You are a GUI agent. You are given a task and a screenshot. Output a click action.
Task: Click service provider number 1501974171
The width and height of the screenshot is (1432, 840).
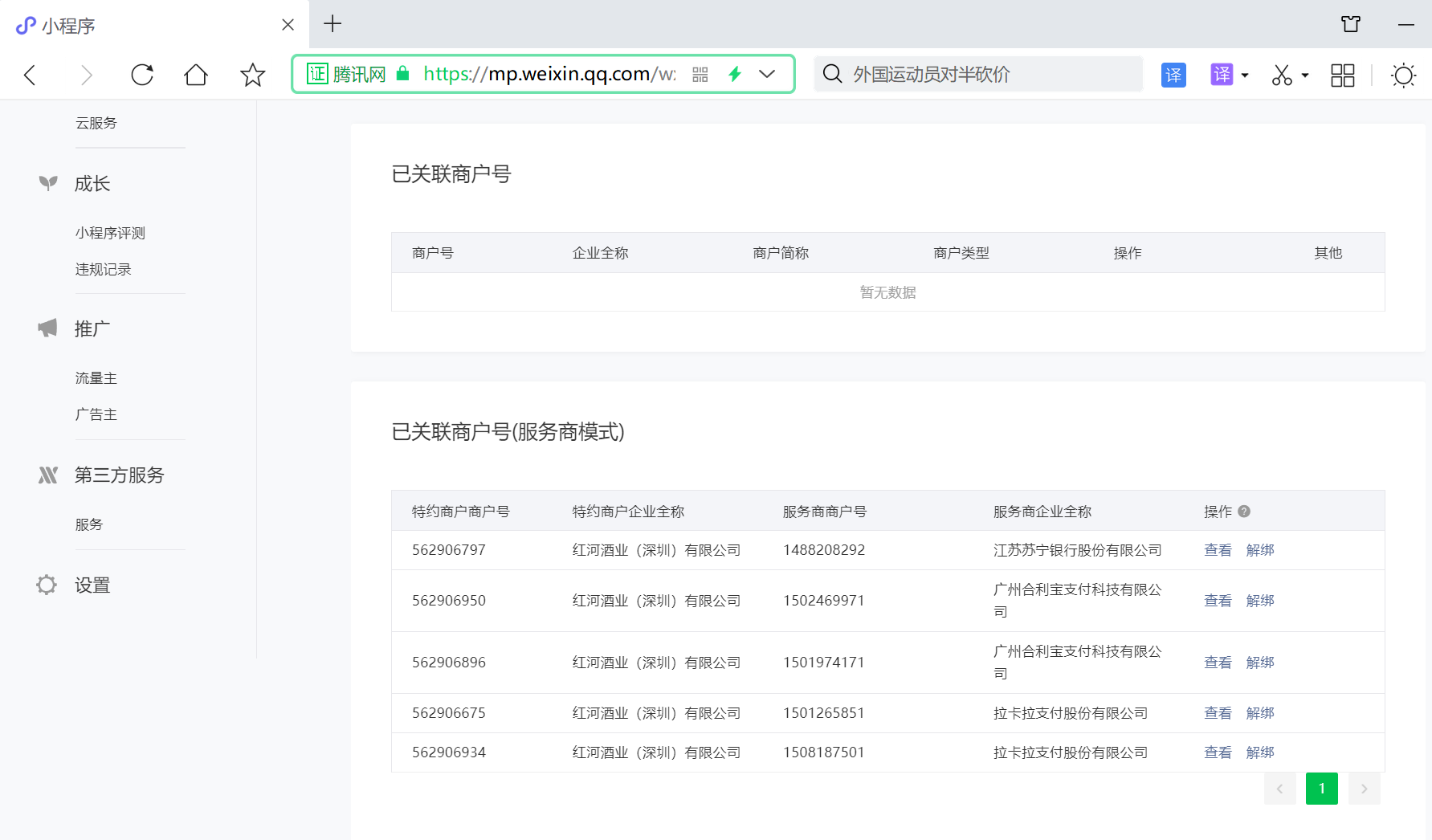pos(824,663)
